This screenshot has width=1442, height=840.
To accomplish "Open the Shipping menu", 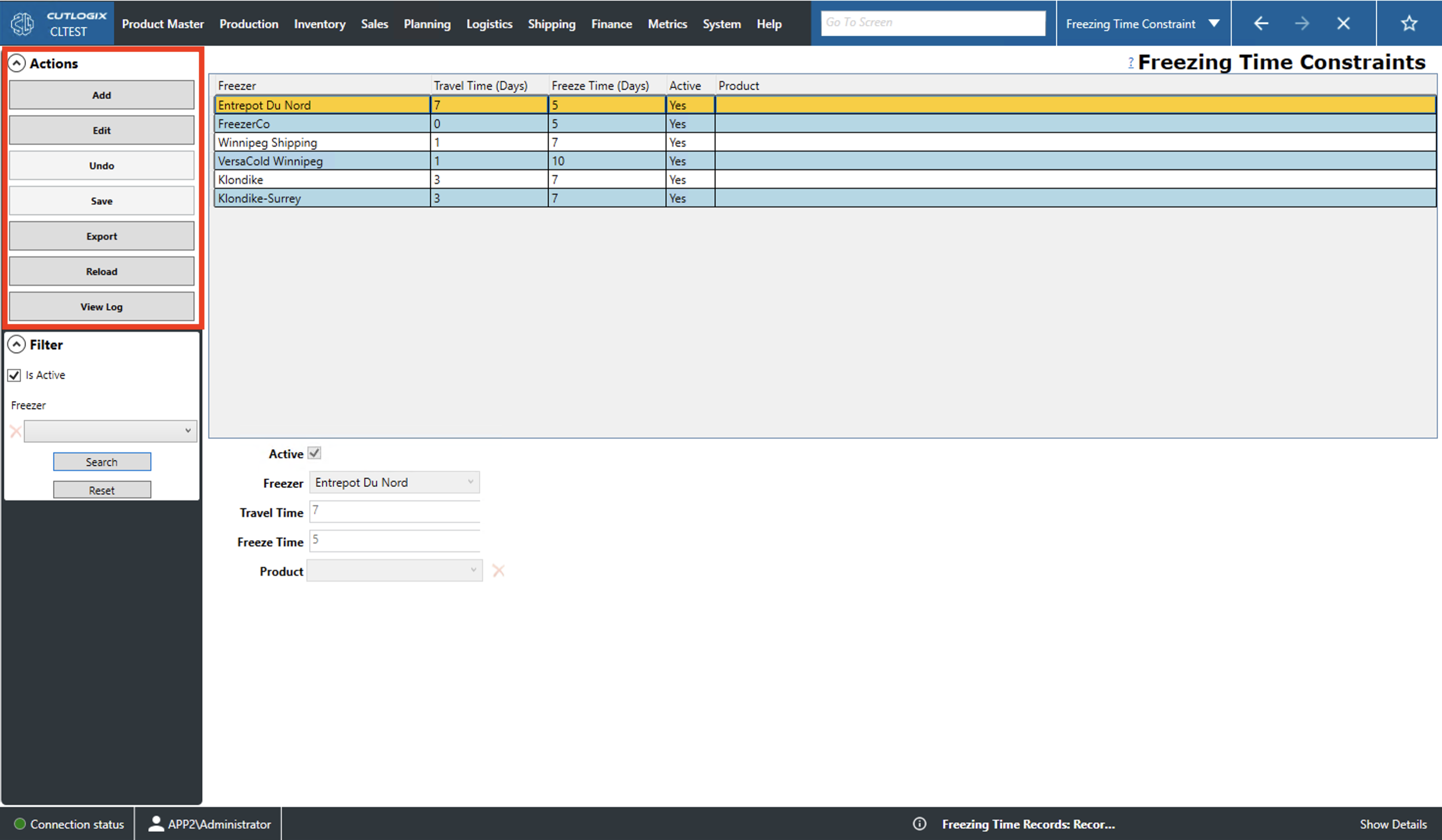I will point(552,24).
